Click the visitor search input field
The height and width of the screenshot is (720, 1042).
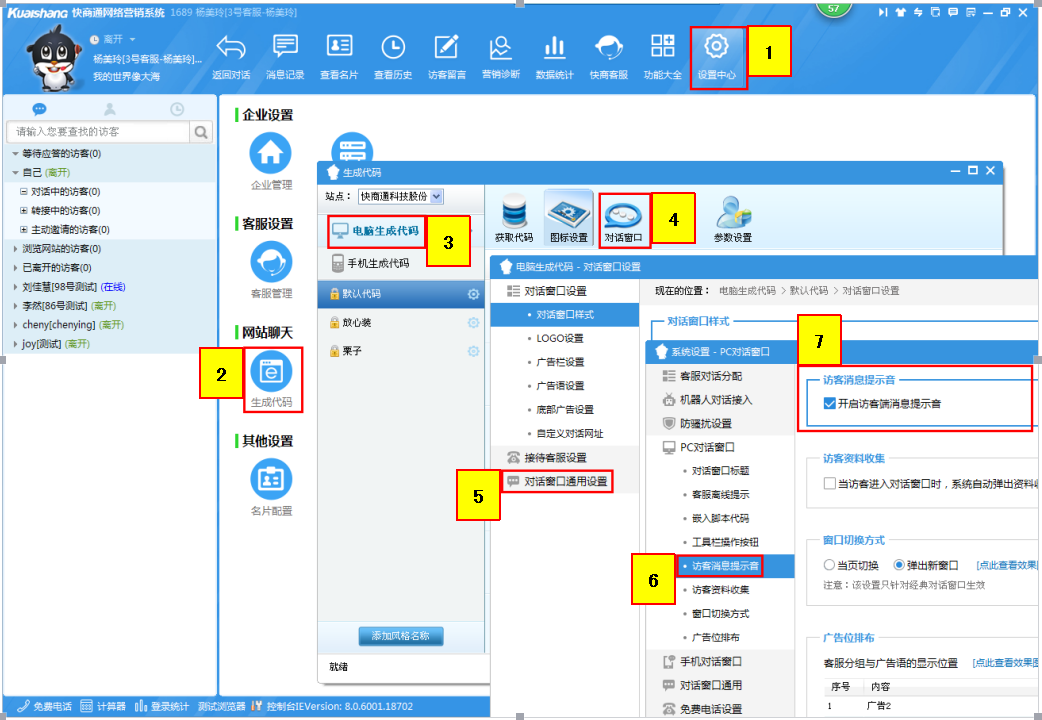(98, 132)
